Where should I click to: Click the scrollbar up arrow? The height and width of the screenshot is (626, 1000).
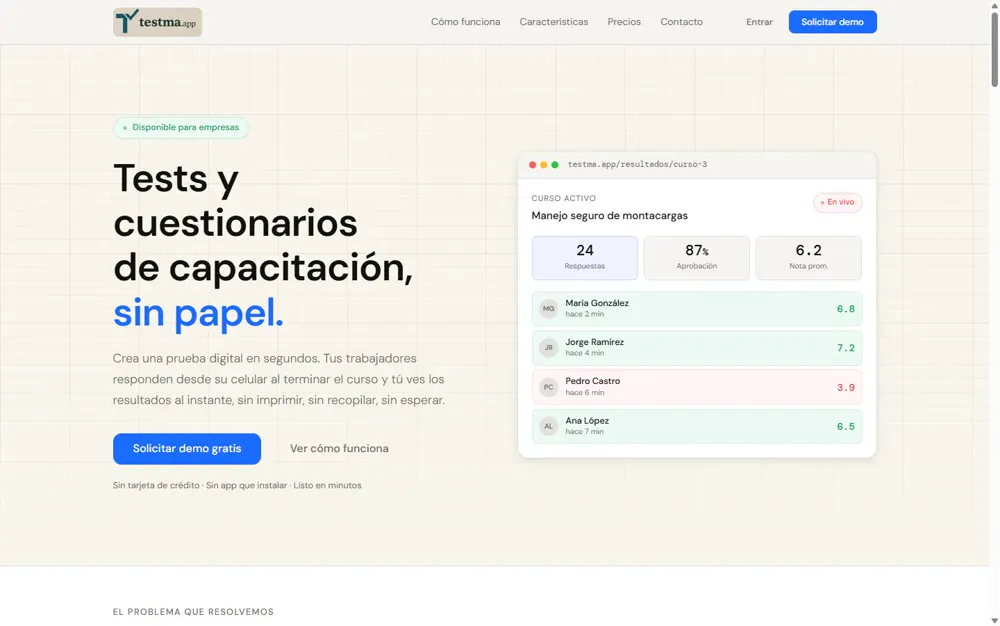click(994, 5)
